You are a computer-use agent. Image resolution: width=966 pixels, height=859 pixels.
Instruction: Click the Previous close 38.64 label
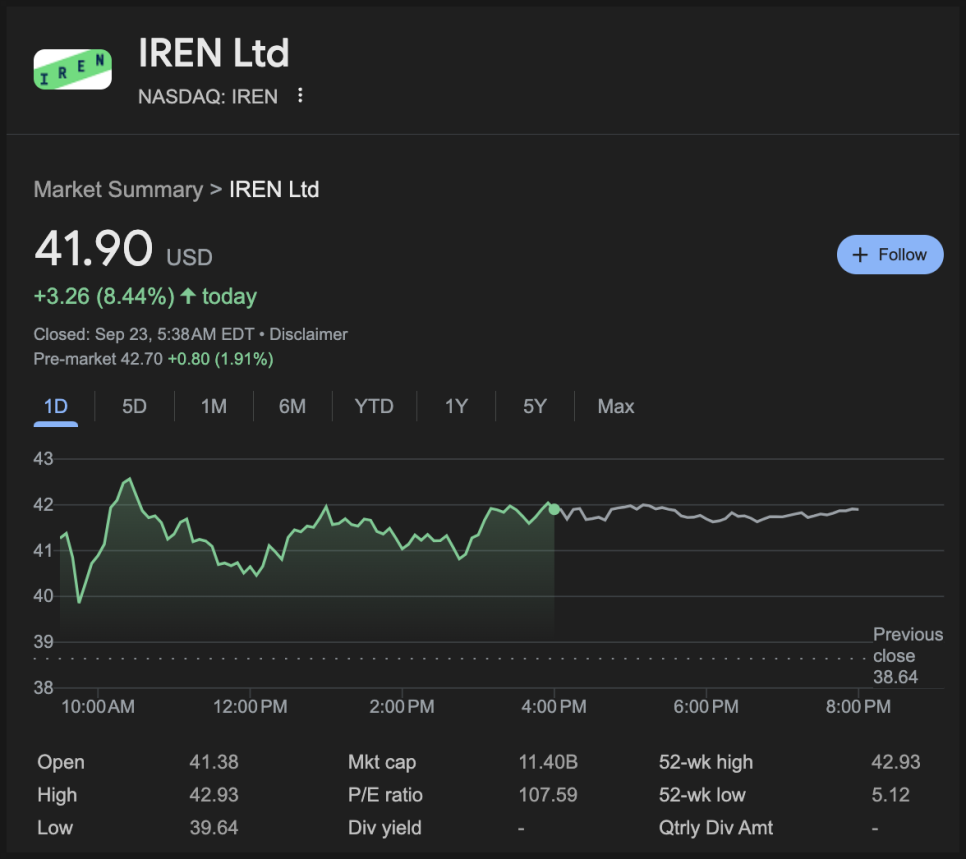(x=907, y=656)
